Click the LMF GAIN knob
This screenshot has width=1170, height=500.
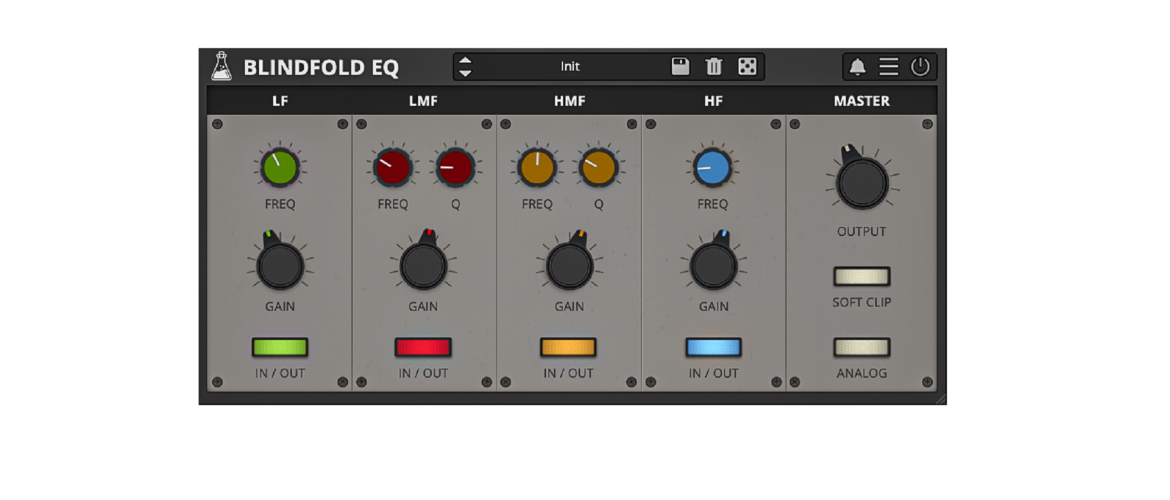click(423, 264)
